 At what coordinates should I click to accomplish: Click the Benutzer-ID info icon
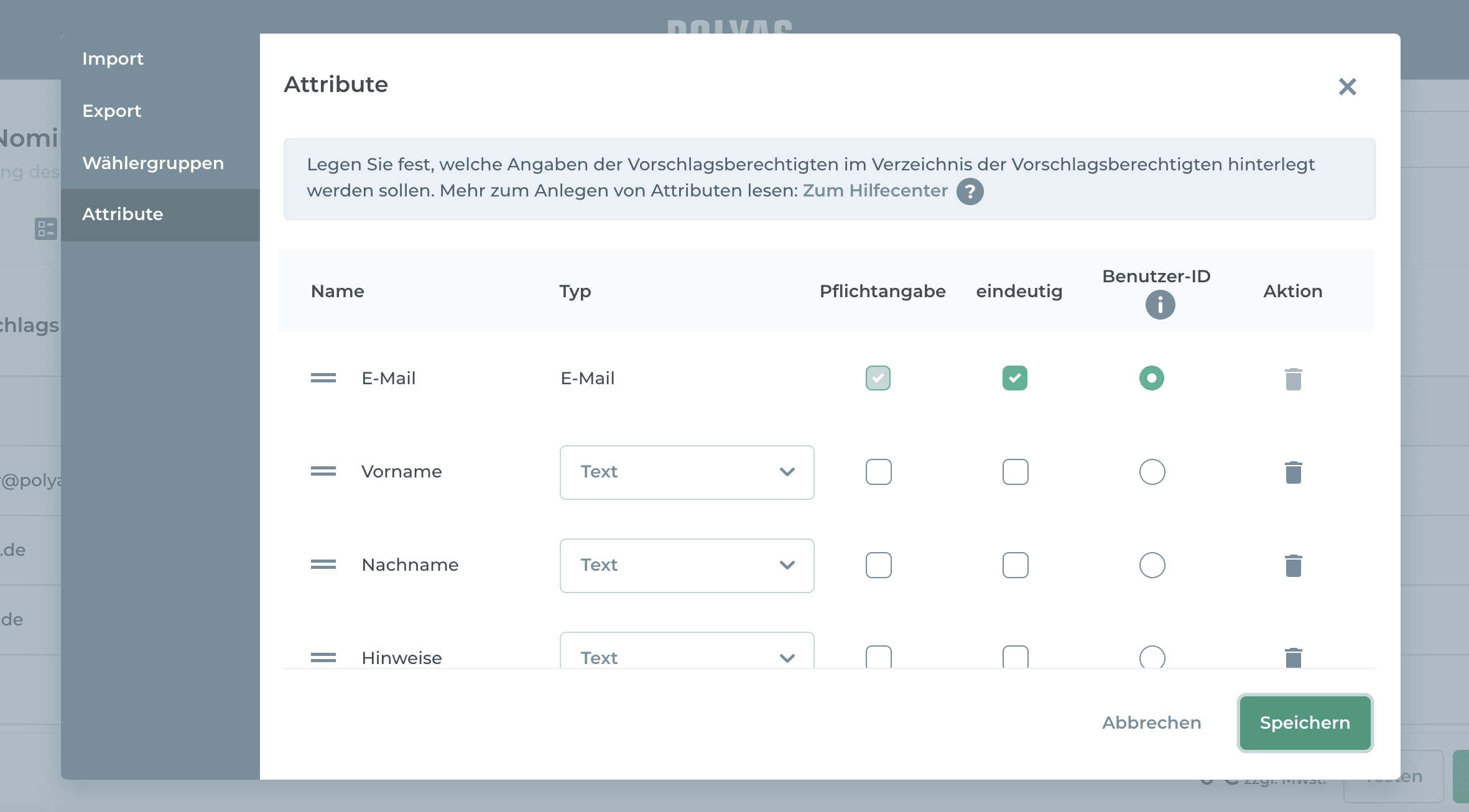[x=1160, y=305]
